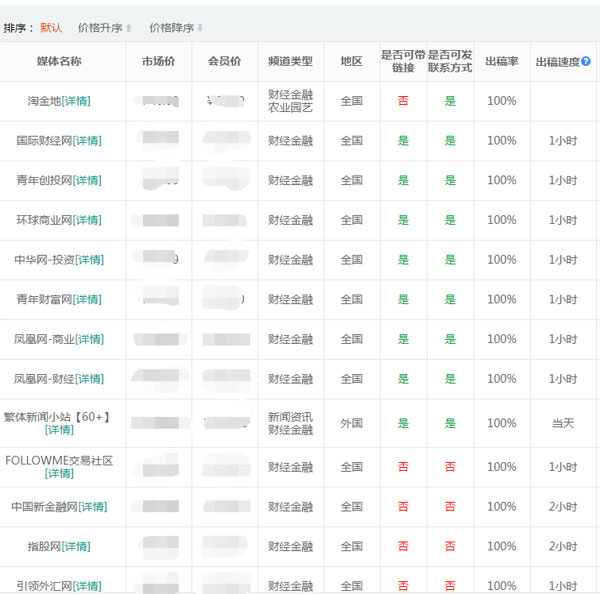This screenshot has width=600, height=594.
Task: Click the 会员价 column header
Action: (x=225, y=61)
